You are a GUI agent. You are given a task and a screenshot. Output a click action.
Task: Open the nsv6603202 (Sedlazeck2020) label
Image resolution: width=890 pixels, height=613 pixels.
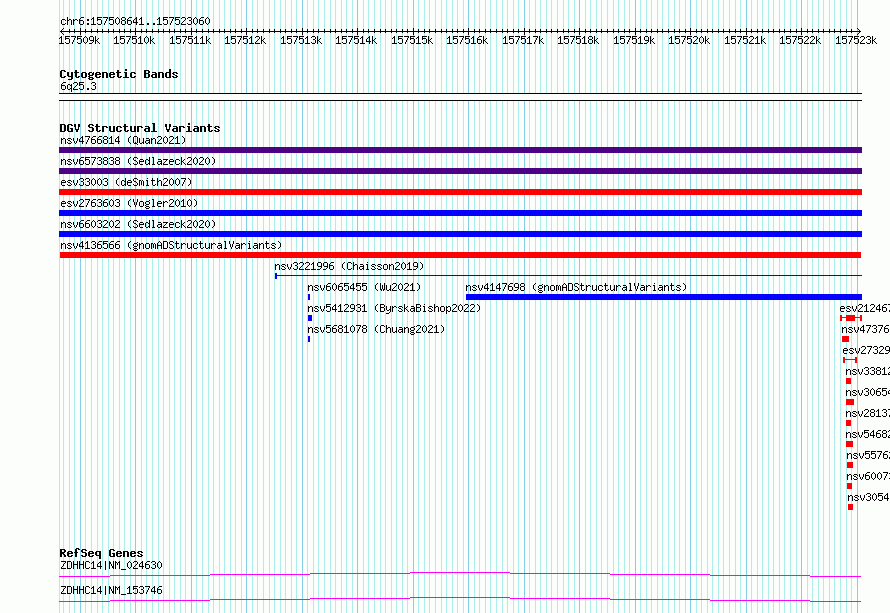point(138,224)
